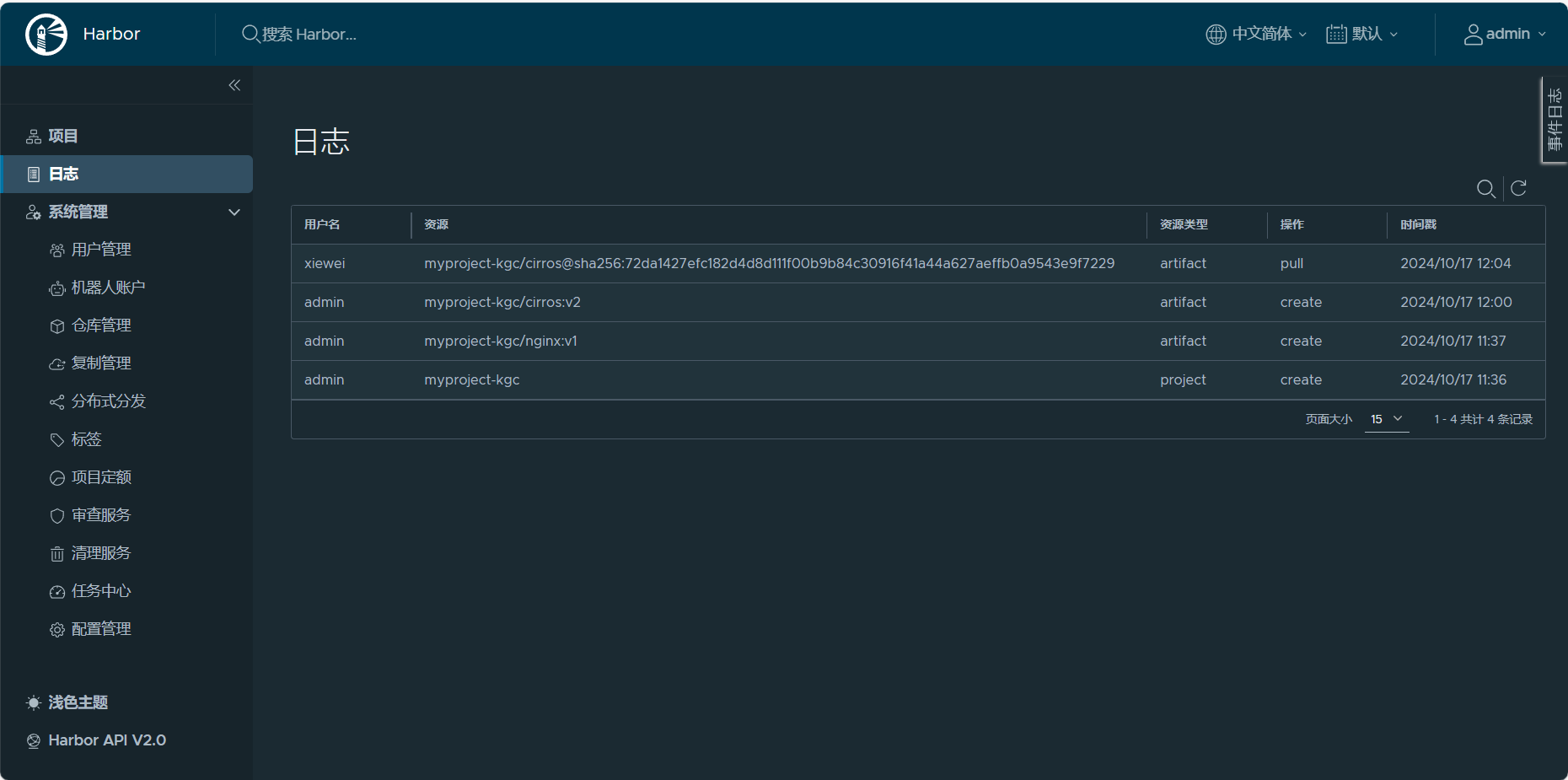Collapse the 系统管理 menu section
This screenshot has width=1568, height=780.
pyautogui.click(x=234, y=212)
